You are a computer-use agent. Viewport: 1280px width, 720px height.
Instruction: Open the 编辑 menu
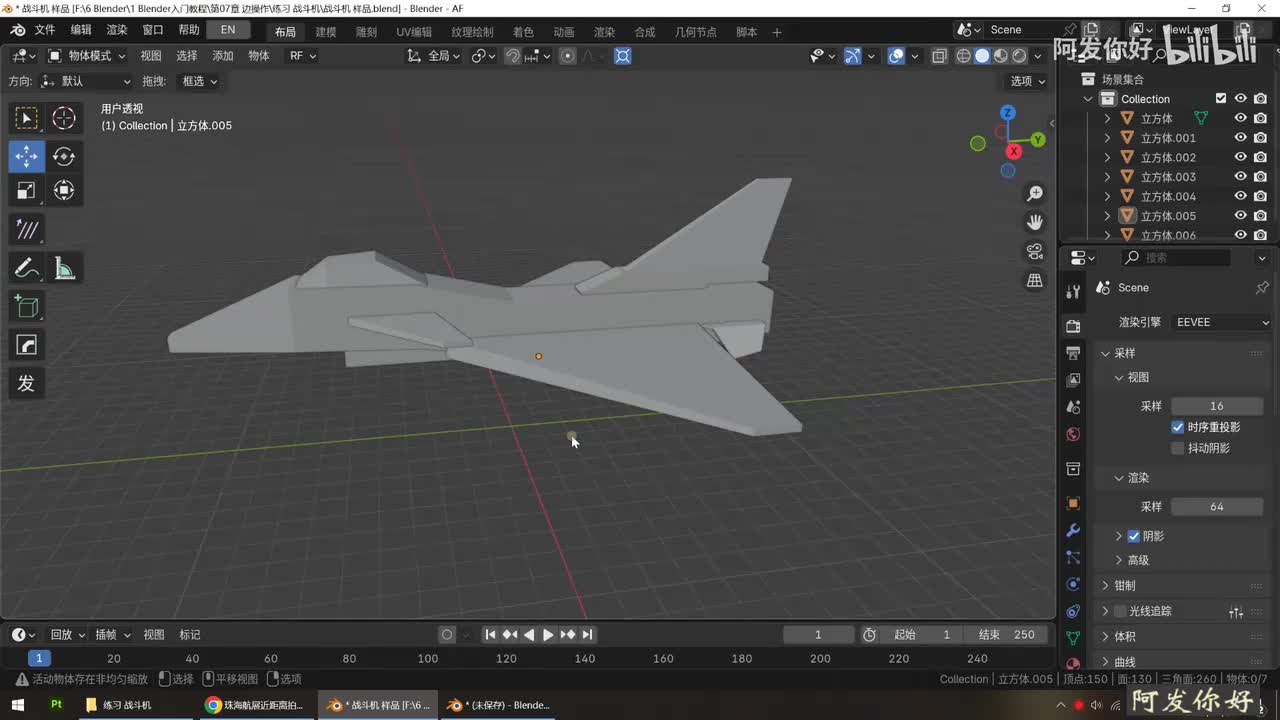[x=81, y=30]
